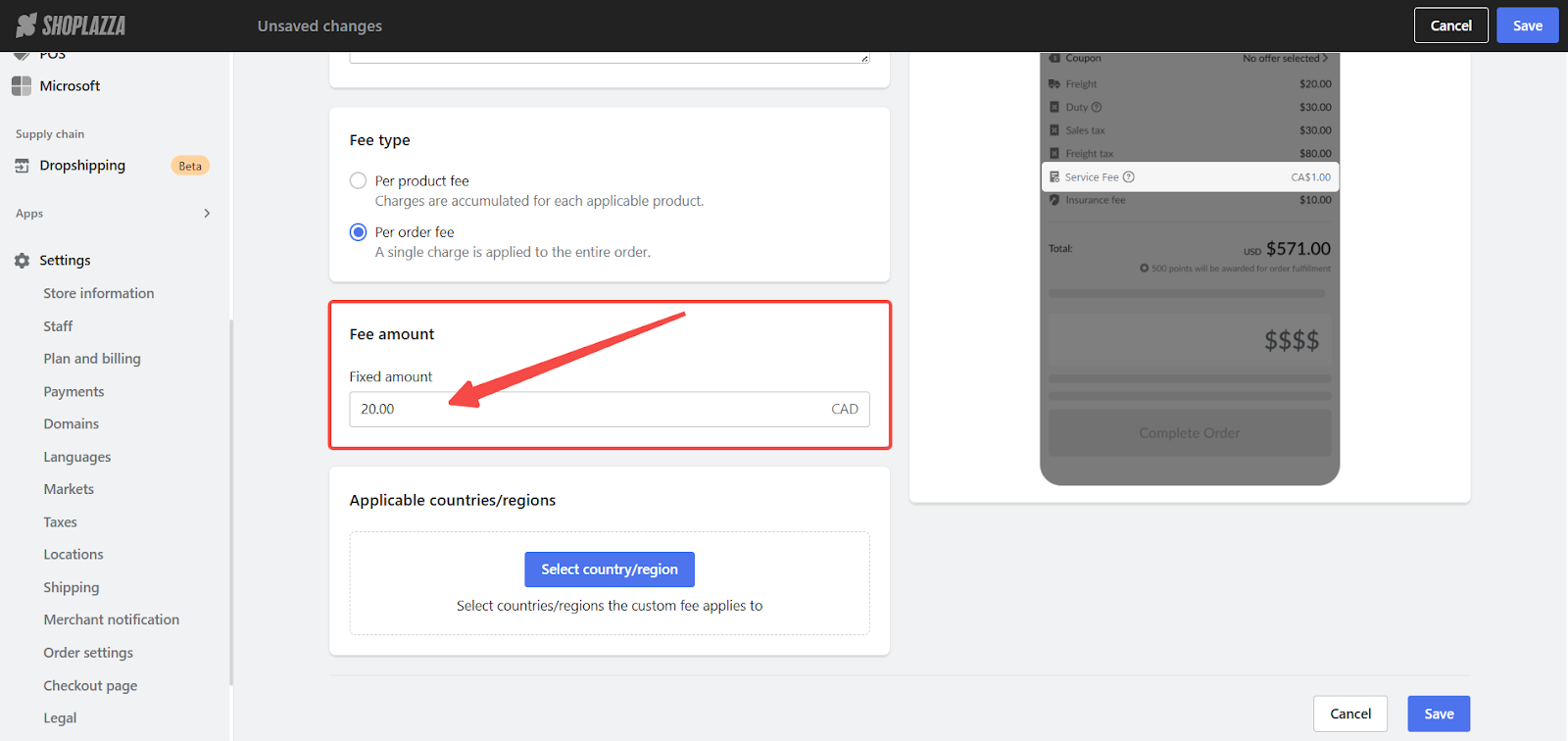
Task: Open the coupon offer selection chevron
Action: tap(1325, 59)
